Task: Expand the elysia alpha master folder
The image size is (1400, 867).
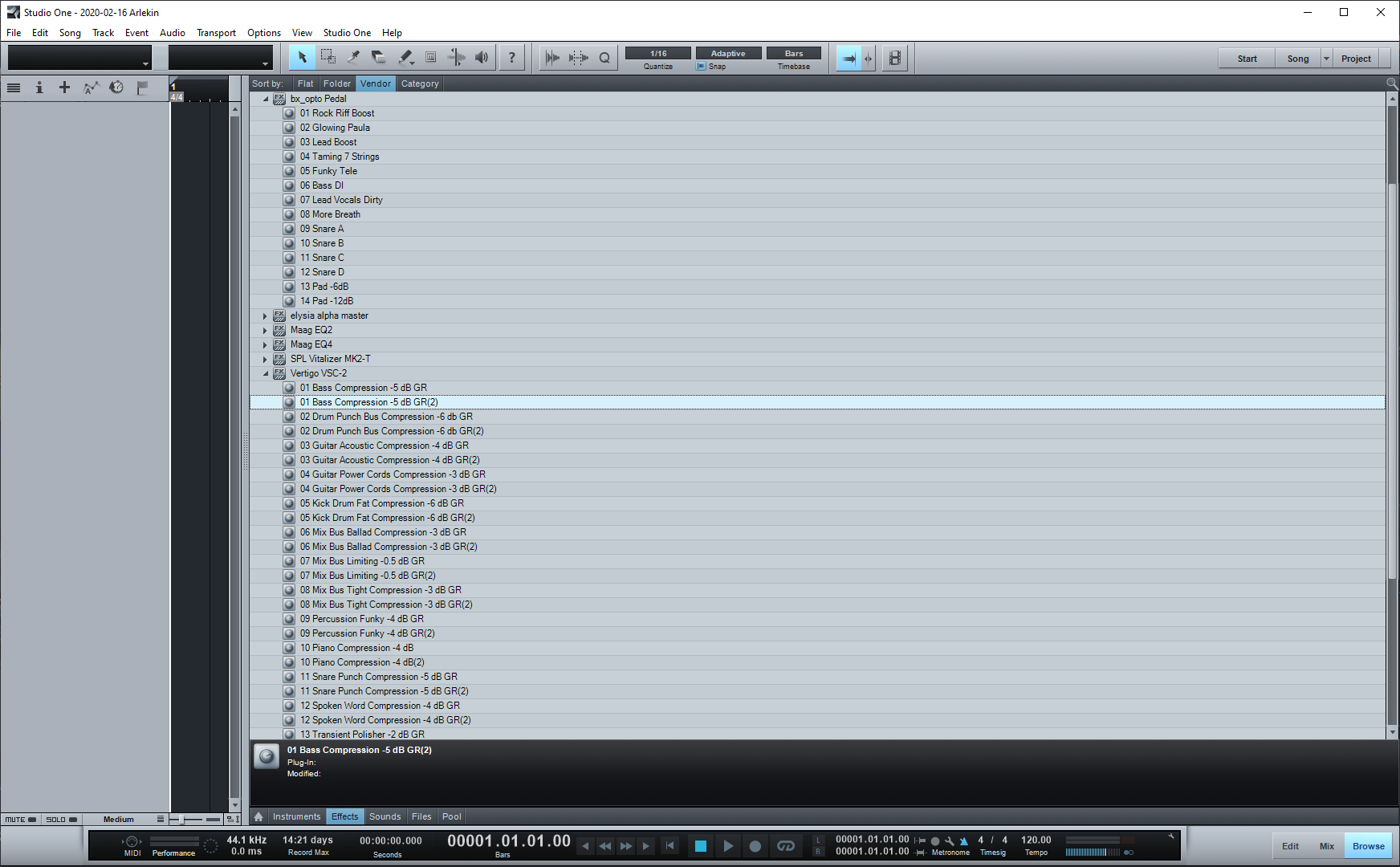Action: (265, 315)
